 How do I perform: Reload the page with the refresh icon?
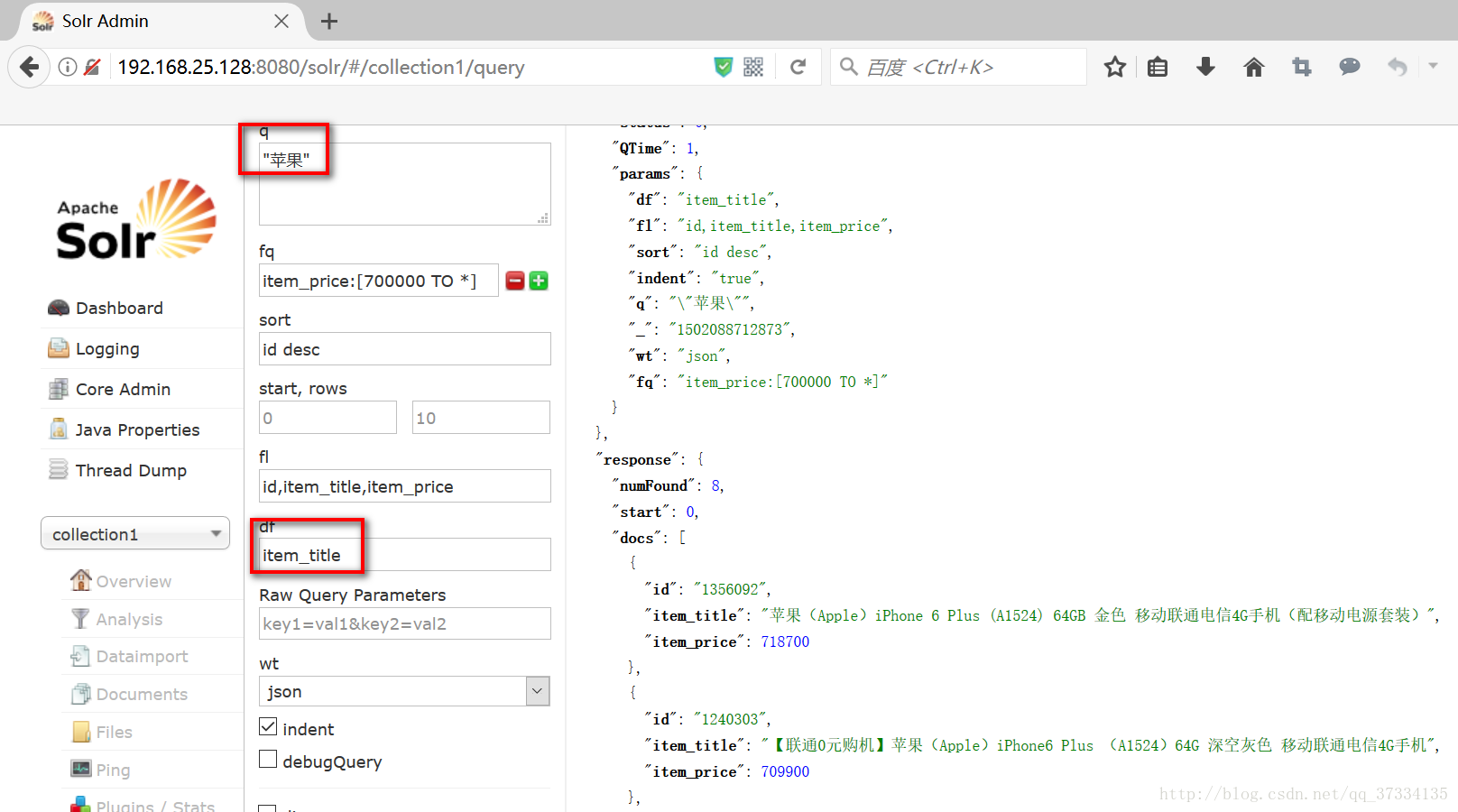[x=798, y=67]
